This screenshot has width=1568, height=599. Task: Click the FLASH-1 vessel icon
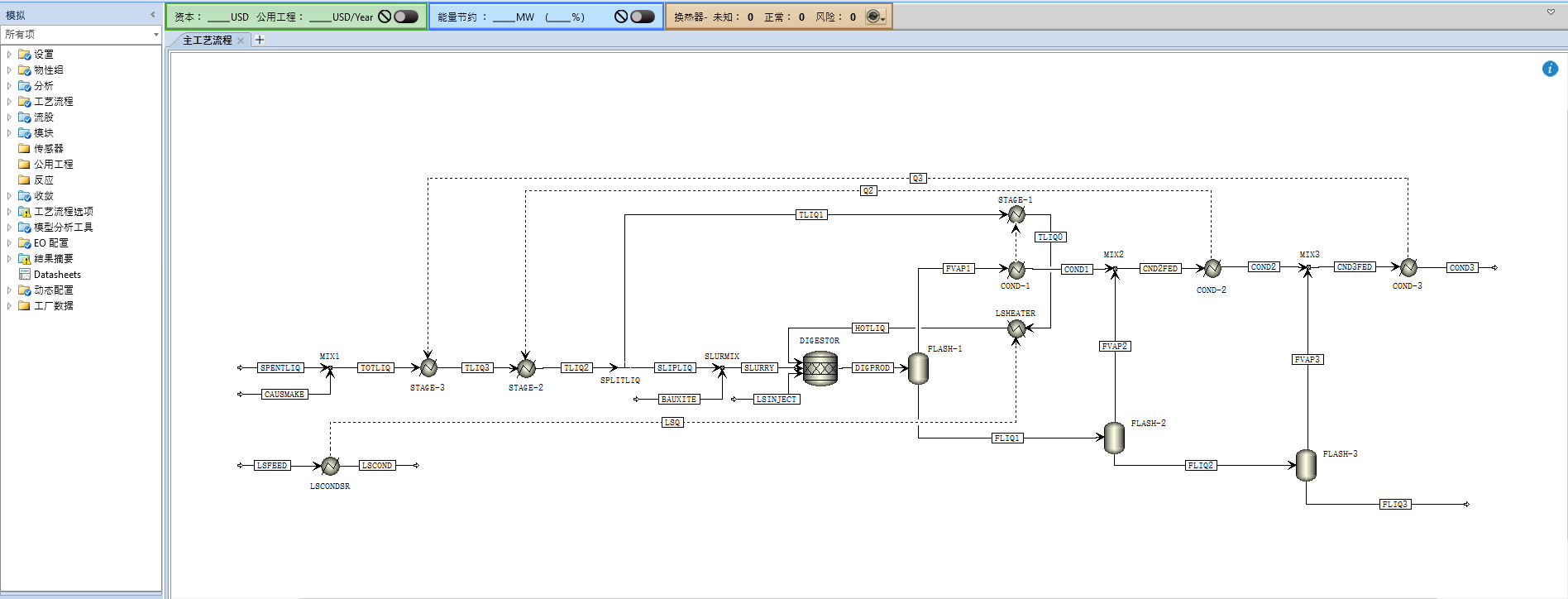(918, 368)
